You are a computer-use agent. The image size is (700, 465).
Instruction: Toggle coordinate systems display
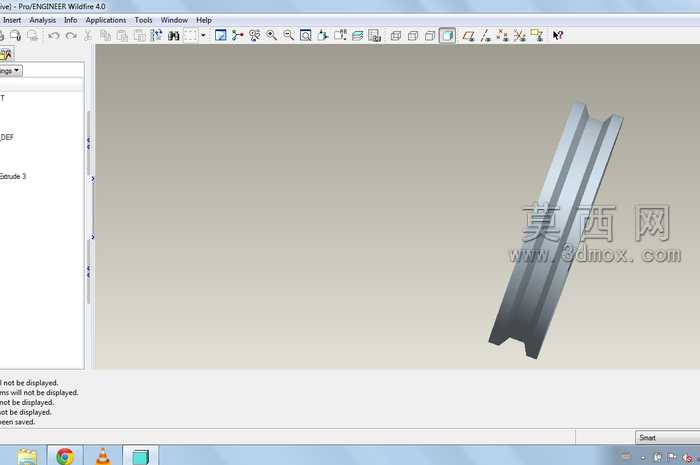point(519,36)
